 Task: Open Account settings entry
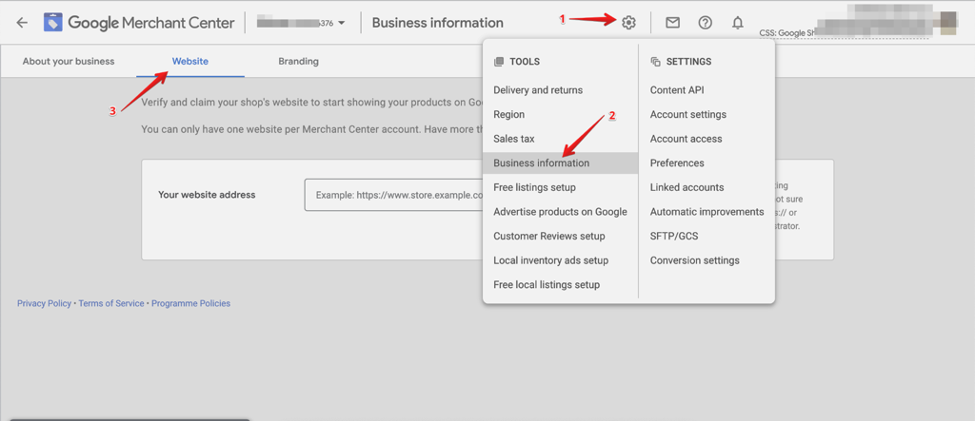tap(688, 114)
